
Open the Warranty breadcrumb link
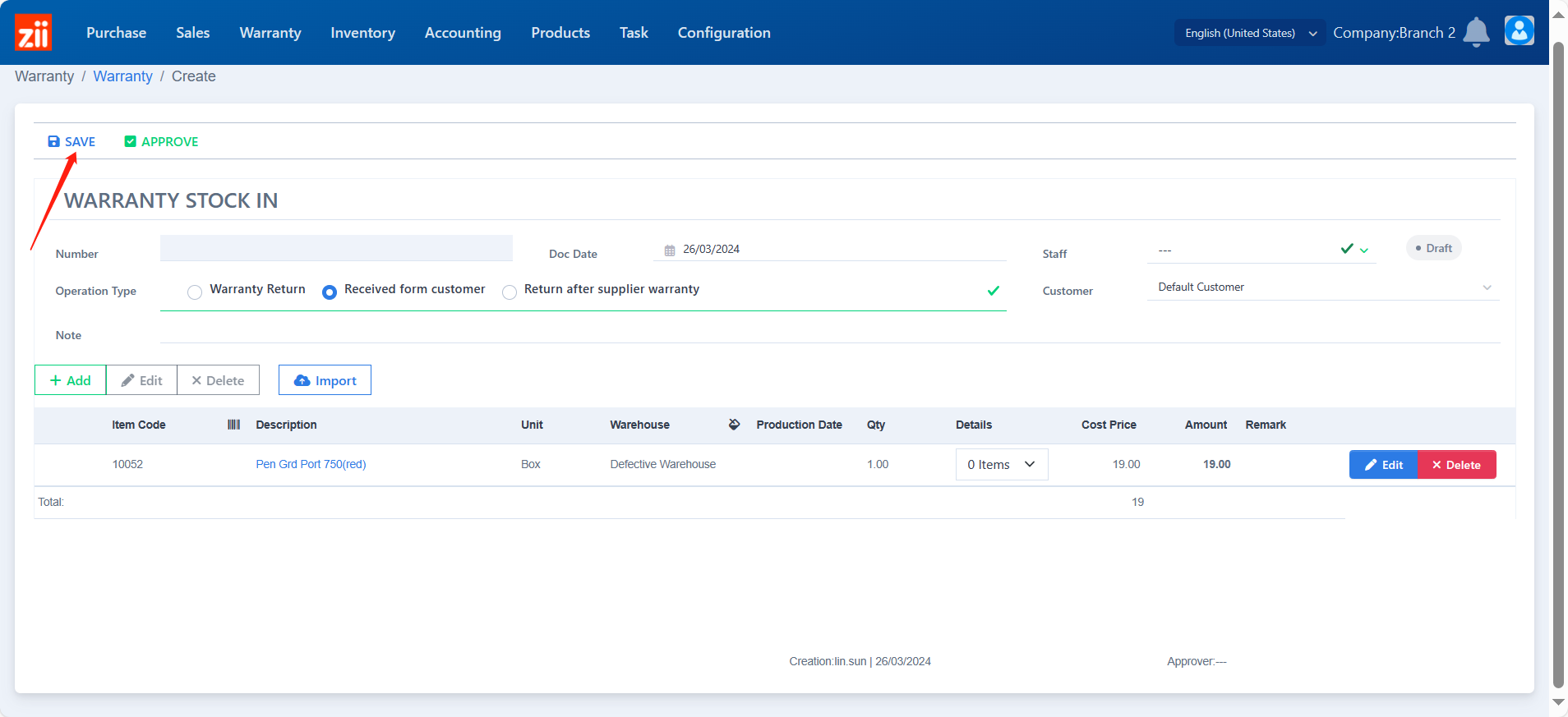(122, 76)
